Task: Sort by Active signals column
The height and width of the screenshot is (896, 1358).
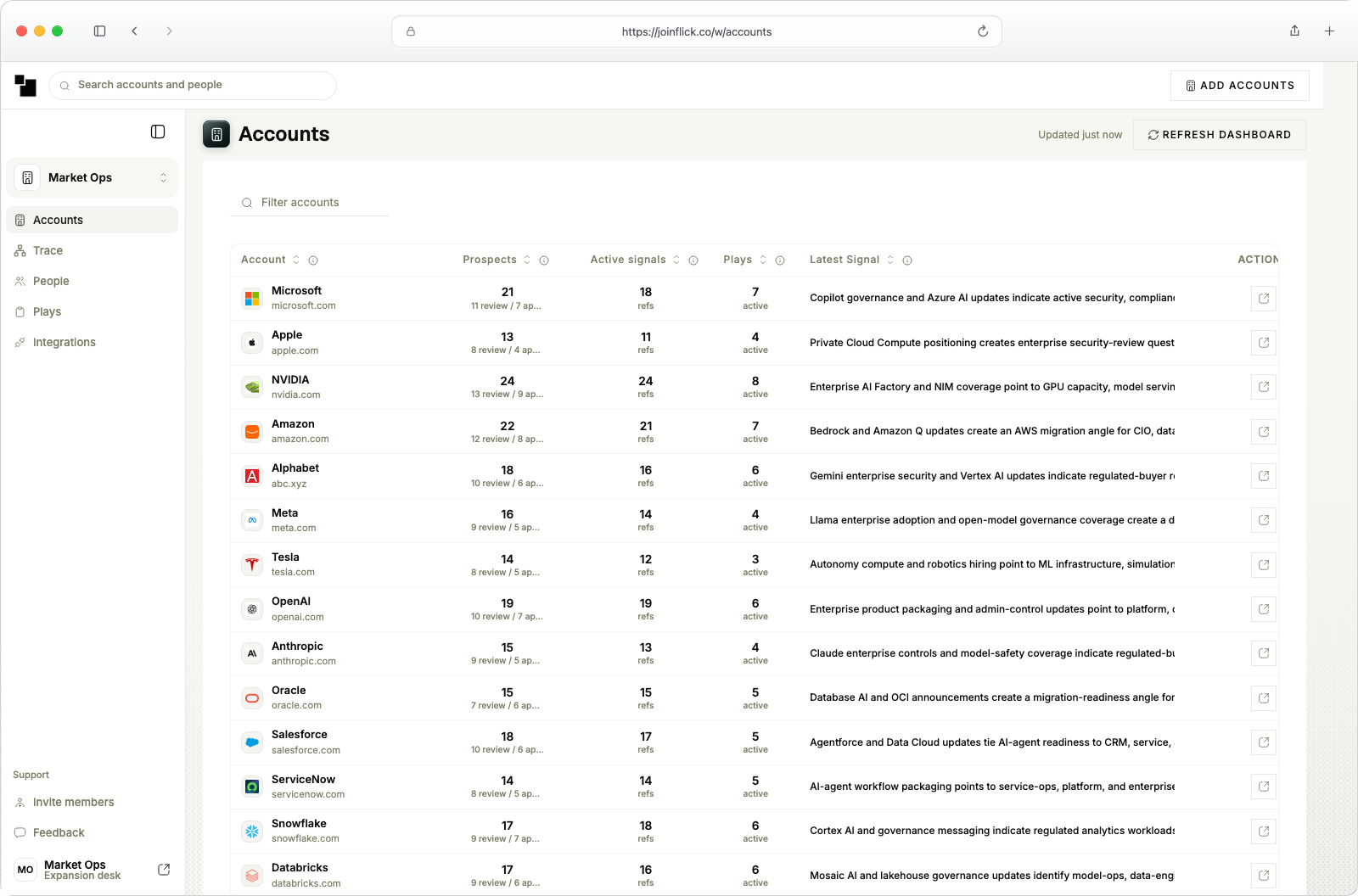Action: pos(676,260)
